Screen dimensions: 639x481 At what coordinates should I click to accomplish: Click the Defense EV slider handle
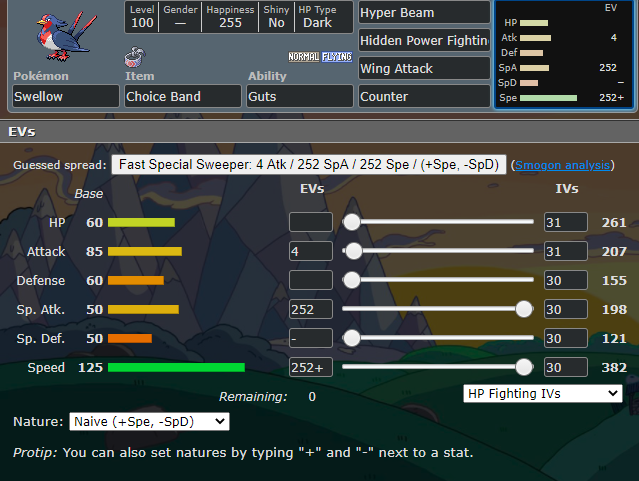tap(352, 280)
